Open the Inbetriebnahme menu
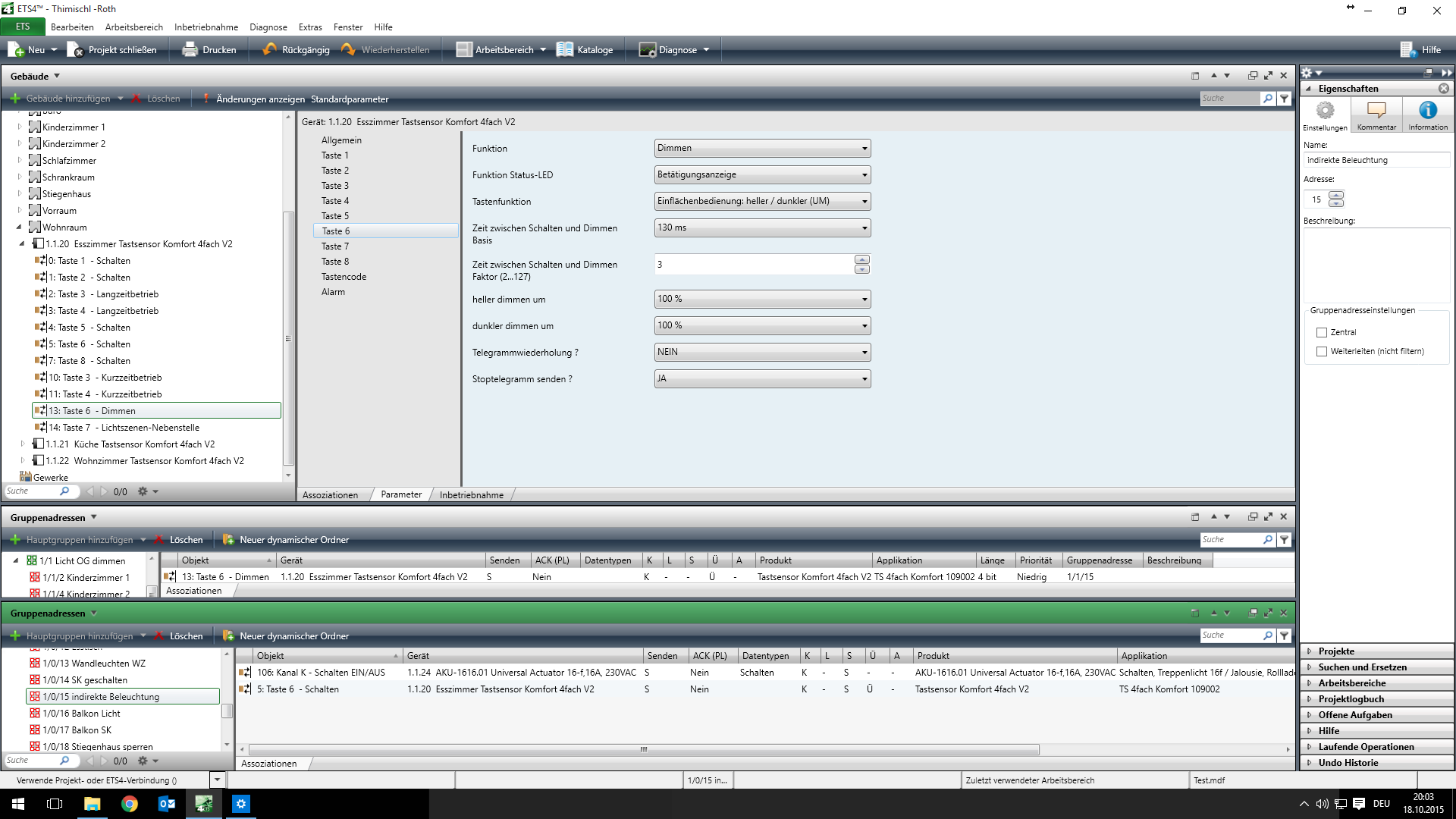The height and width of the screenshot is (819, 1456). [x=206, y=27]
